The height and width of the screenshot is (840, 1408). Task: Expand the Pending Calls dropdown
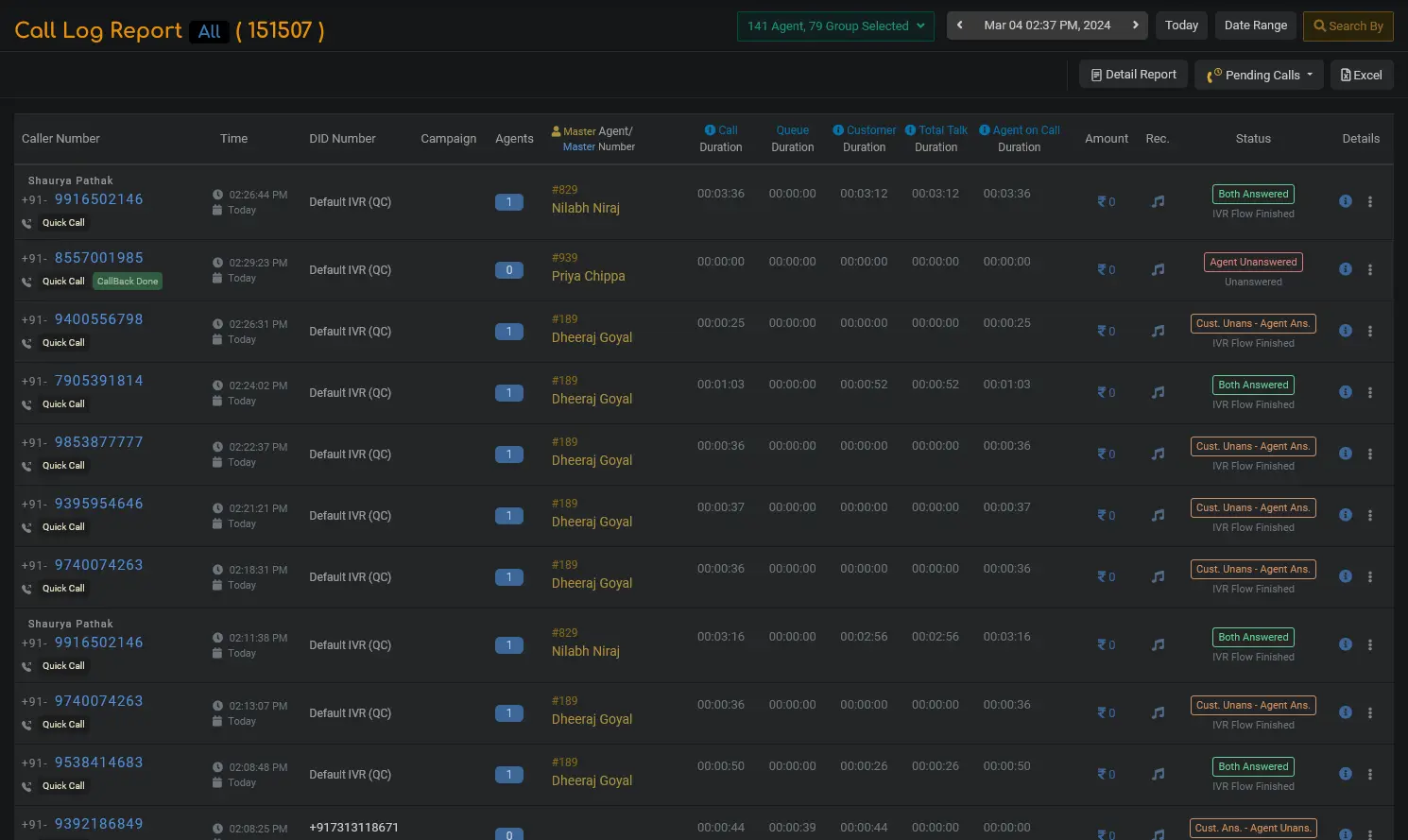1260,75
